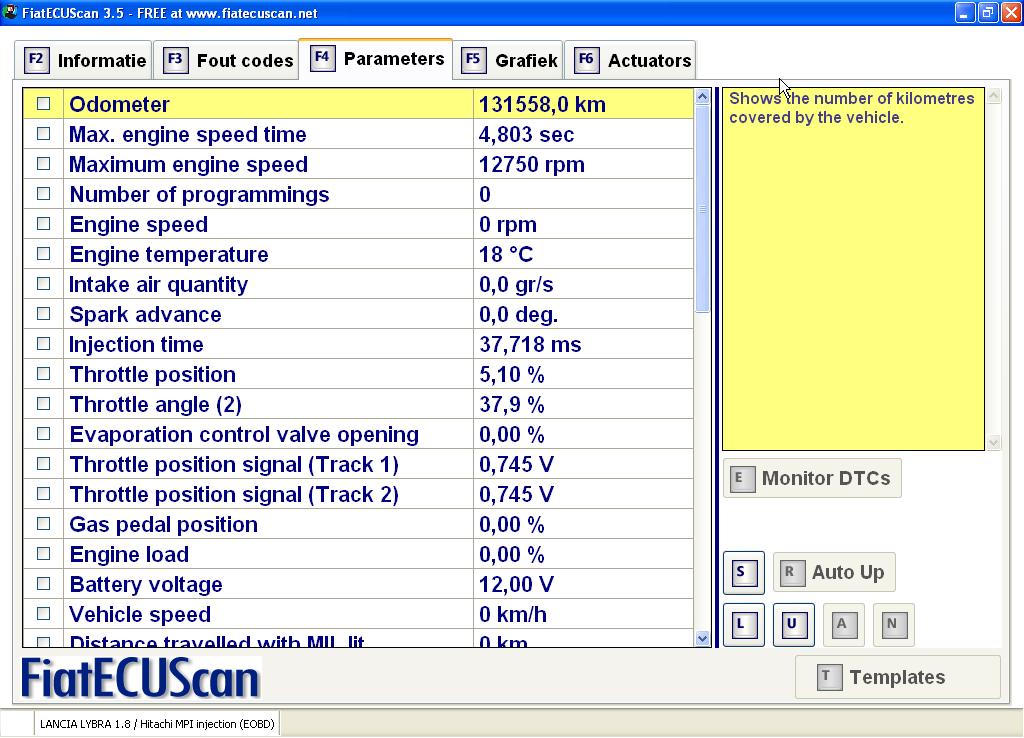Click the 37,718 ms injection time value
The width and height of the screenshot is (1024, 738).
(x=530, y=345)
